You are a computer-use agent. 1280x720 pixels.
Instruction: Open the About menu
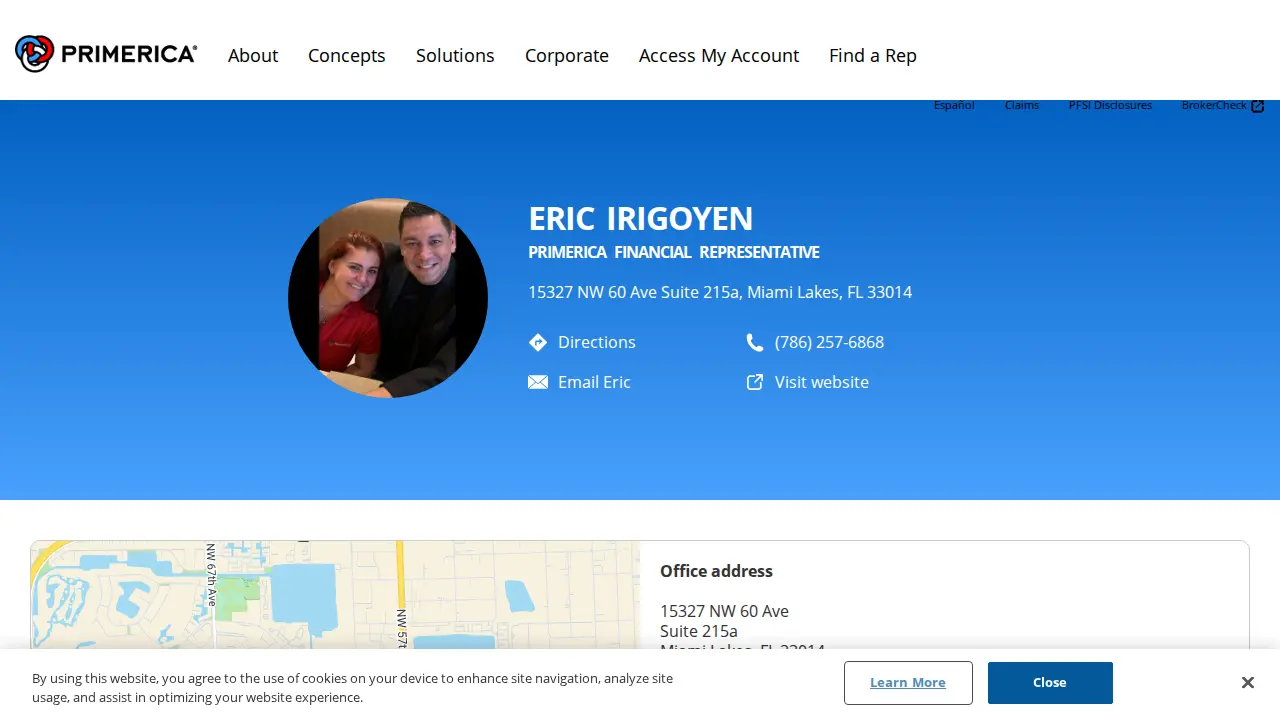pyautogui.click(x=253, y=55)
